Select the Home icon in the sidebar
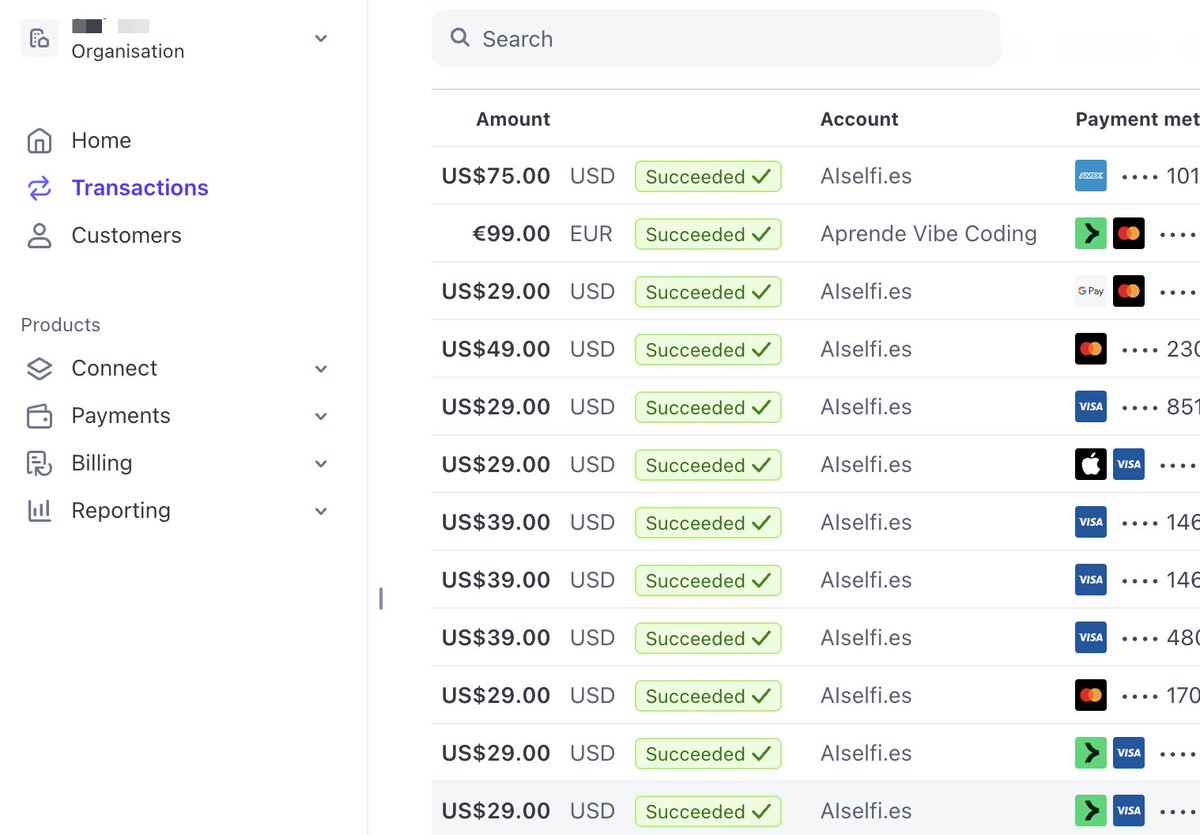This screenshot has width=1200, height=835. click(40, 140)
